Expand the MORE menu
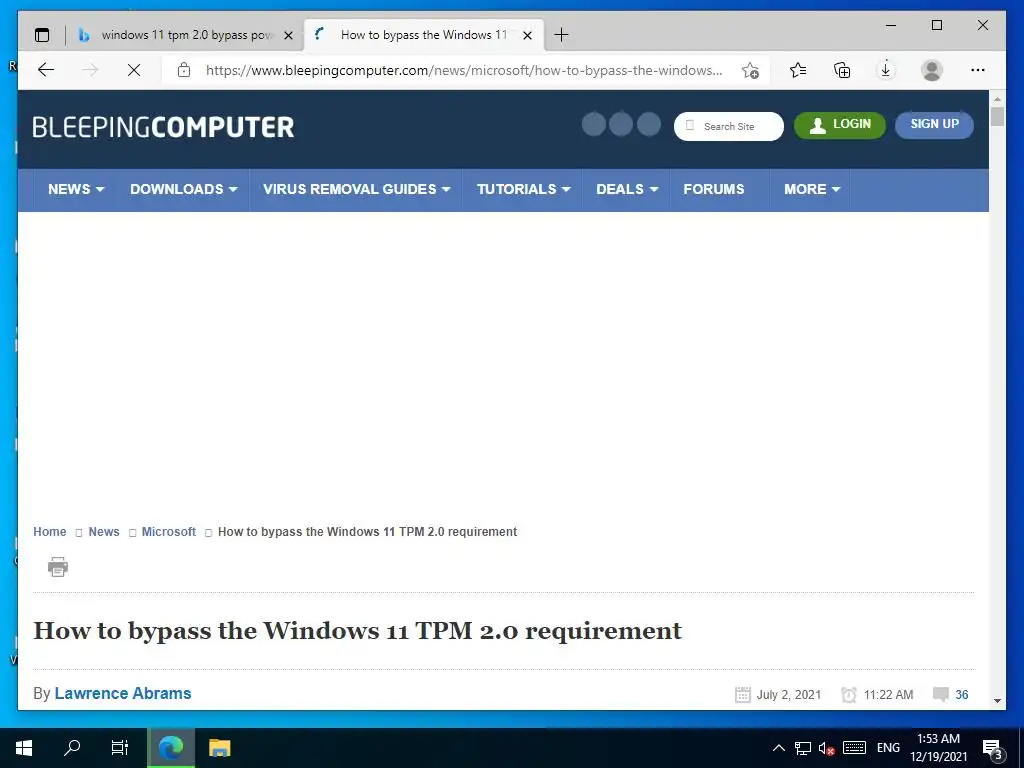 click(812, 189)
